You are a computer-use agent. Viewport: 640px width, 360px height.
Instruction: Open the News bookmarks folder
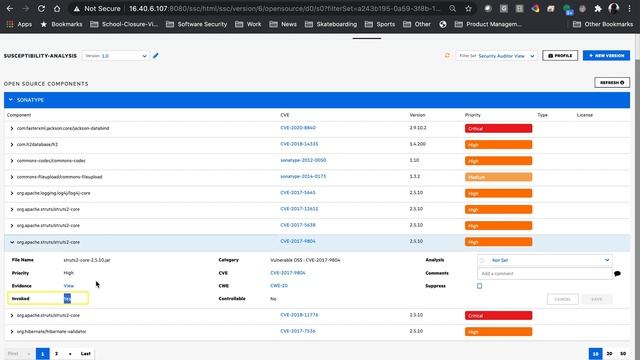tap(283, 24)
